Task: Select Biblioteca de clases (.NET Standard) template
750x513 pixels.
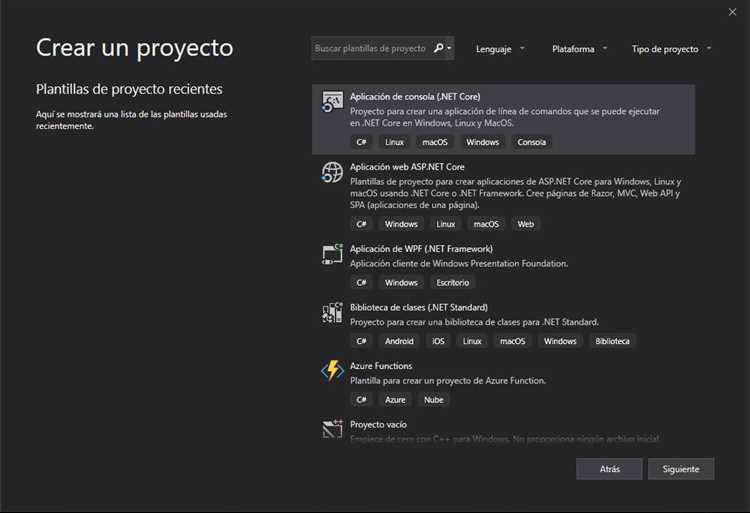Action: pos(503,324)
